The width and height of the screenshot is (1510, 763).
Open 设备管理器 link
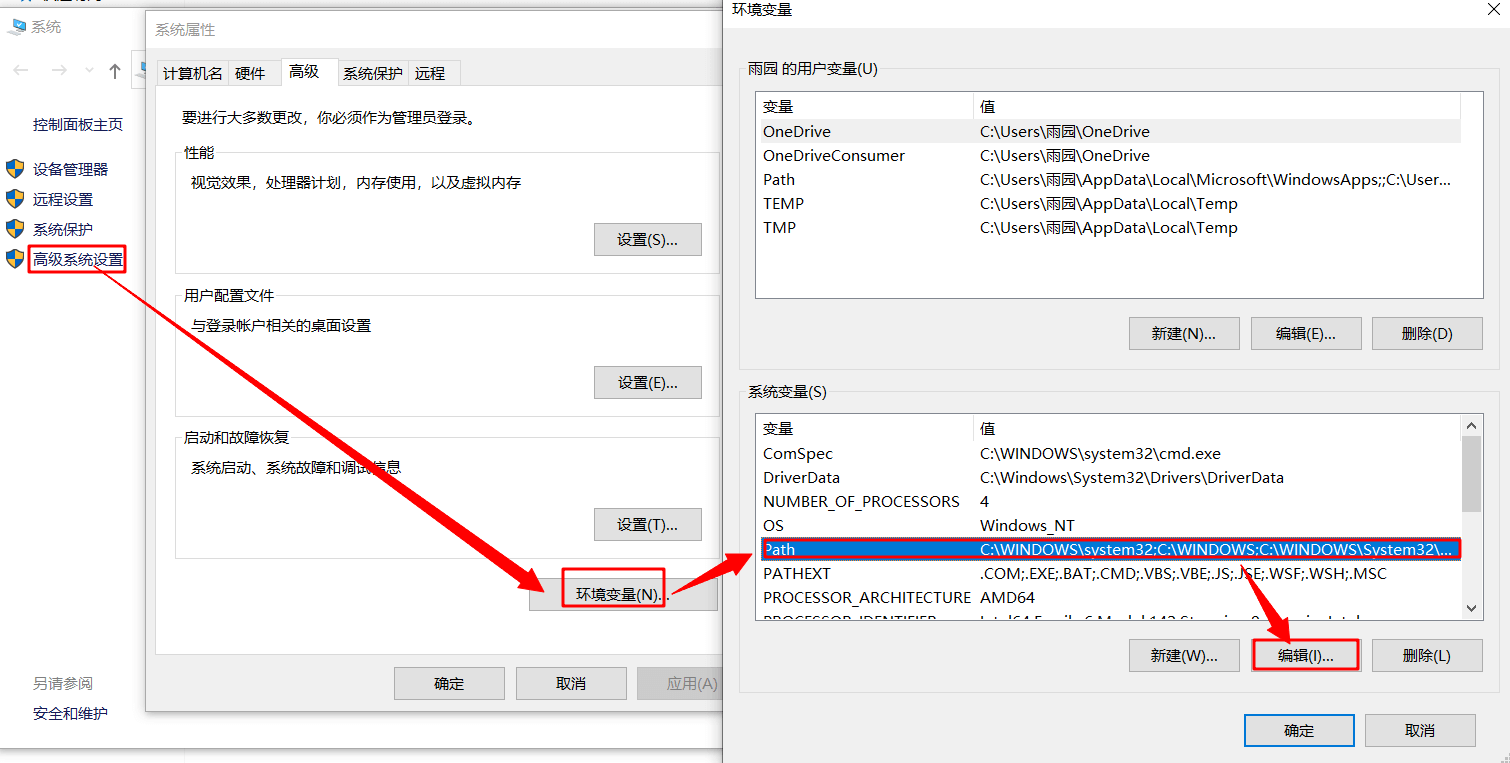[x=70, y=169]
